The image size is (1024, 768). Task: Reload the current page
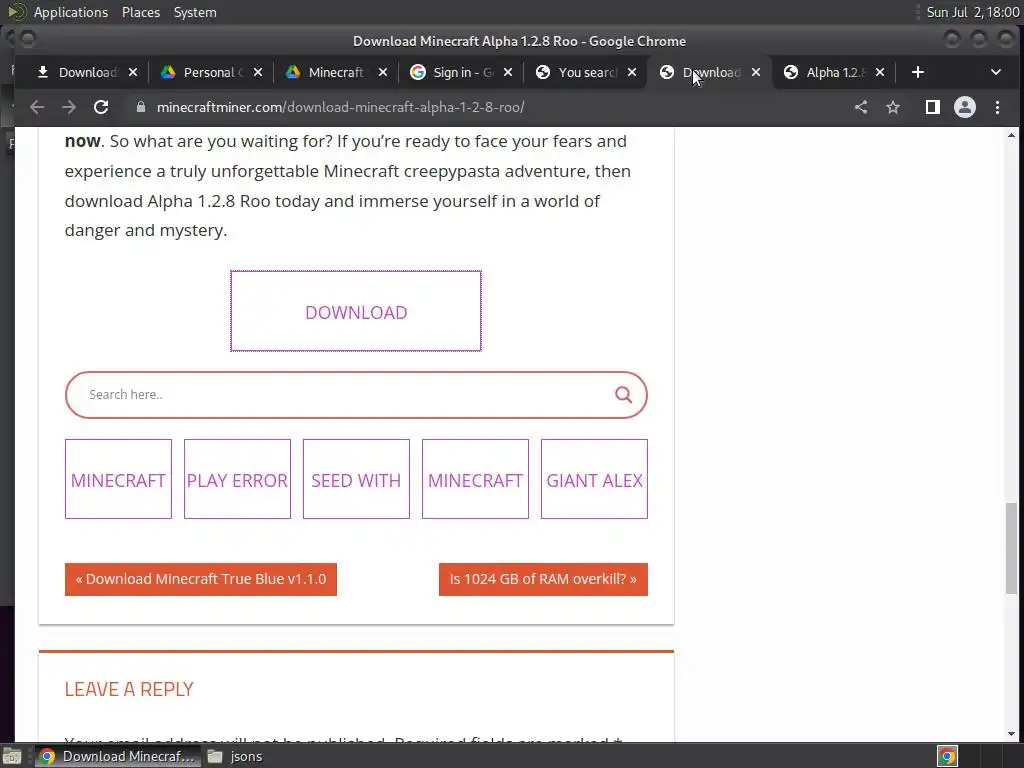[101, 107]
